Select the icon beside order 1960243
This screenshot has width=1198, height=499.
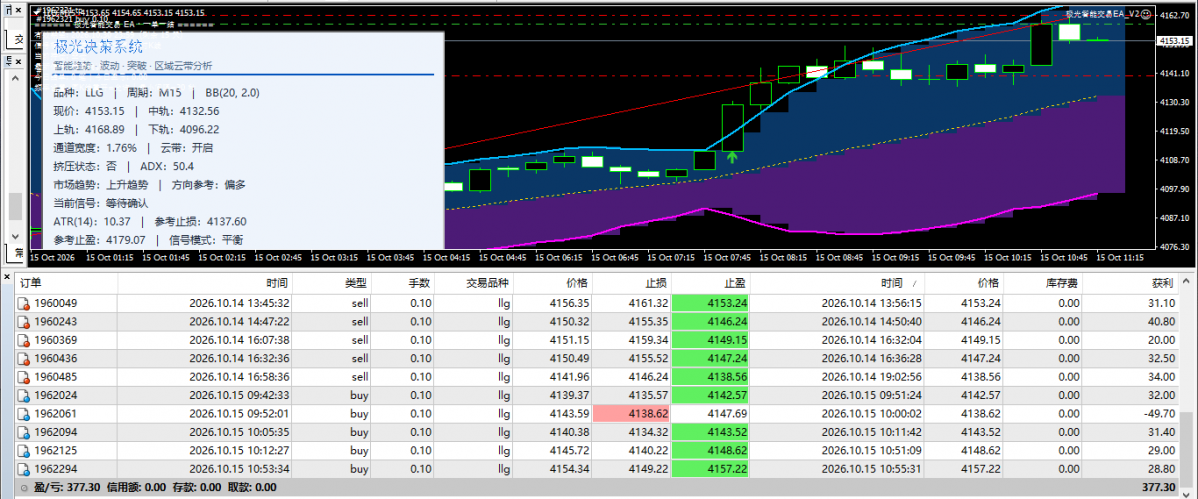pyautogui.click(x=25, y=322)
